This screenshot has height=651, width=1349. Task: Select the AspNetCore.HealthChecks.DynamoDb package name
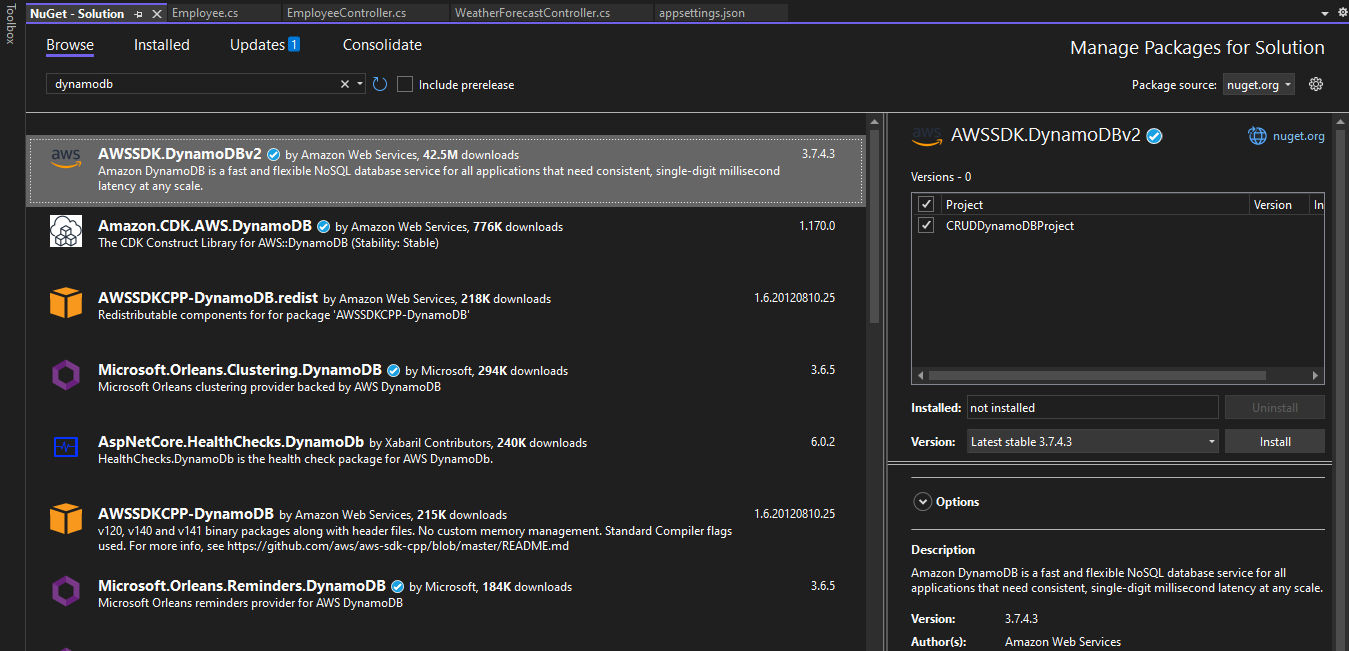coord(231,442)
